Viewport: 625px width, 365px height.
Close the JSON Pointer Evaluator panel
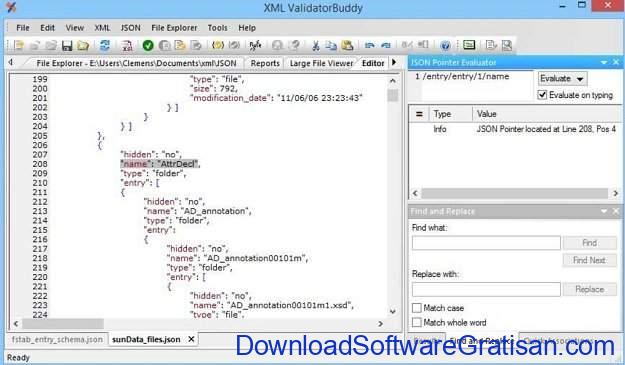tap(616, 62)
